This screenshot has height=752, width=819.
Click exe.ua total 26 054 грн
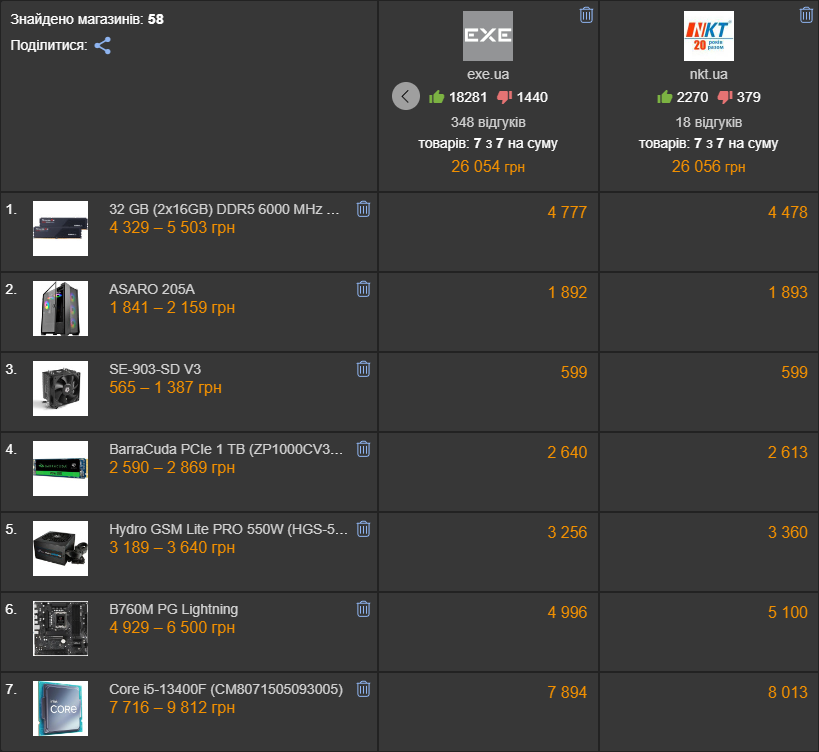click(488, 167)
